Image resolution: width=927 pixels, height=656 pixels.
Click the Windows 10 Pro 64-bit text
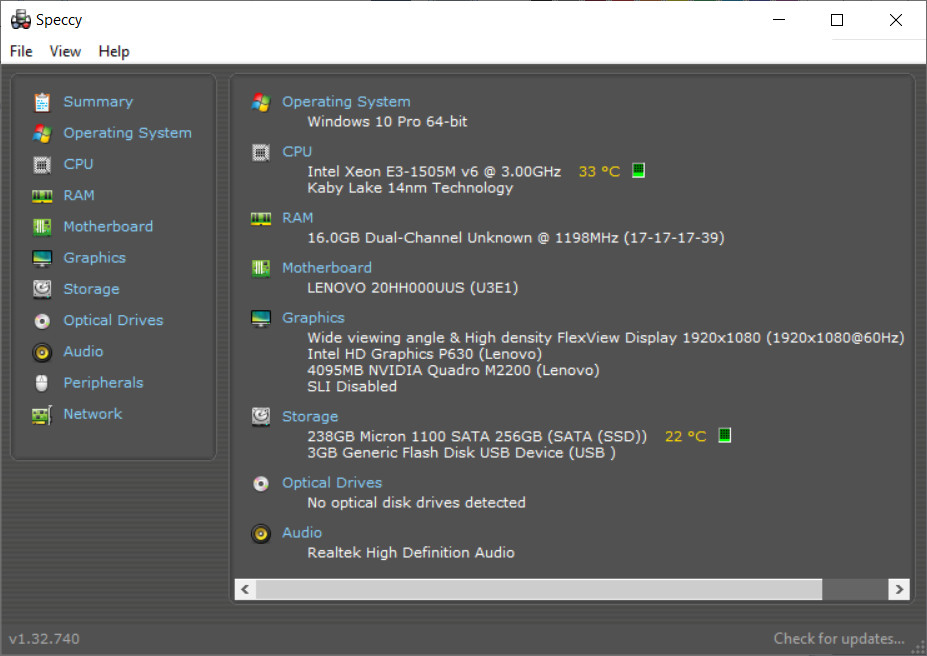point(387,122)
